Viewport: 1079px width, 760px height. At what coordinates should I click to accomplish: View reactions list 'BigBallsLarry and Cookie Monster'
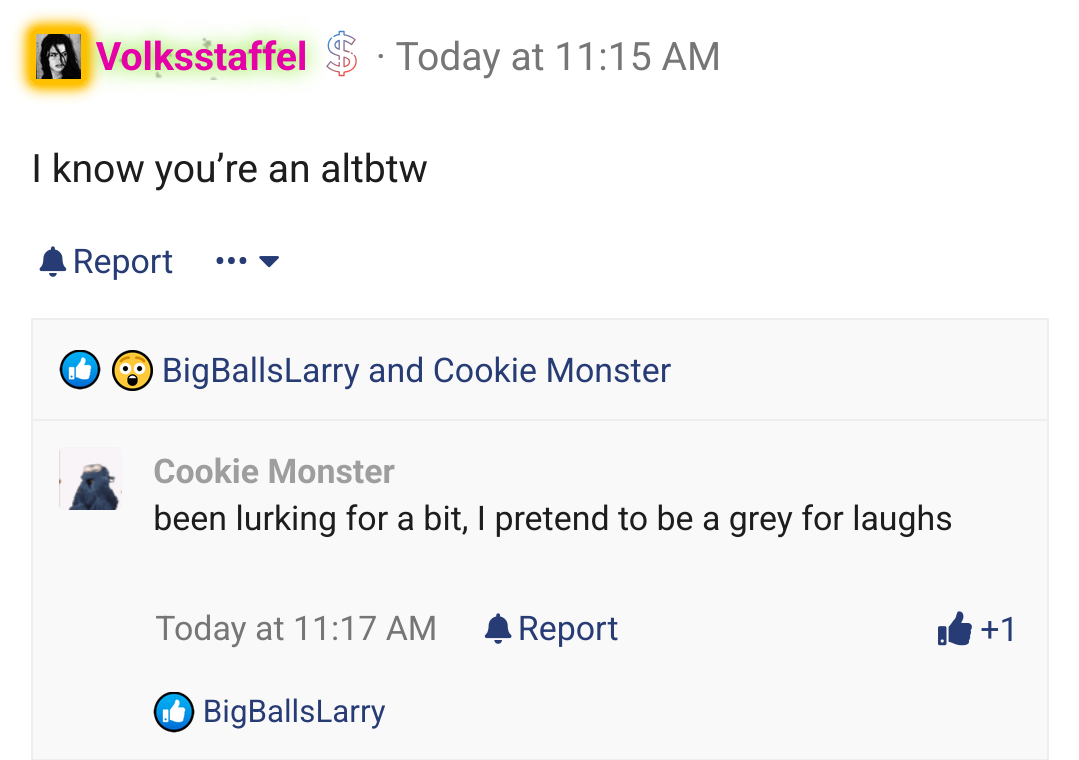pyautogui.click(x=416, y=371)
